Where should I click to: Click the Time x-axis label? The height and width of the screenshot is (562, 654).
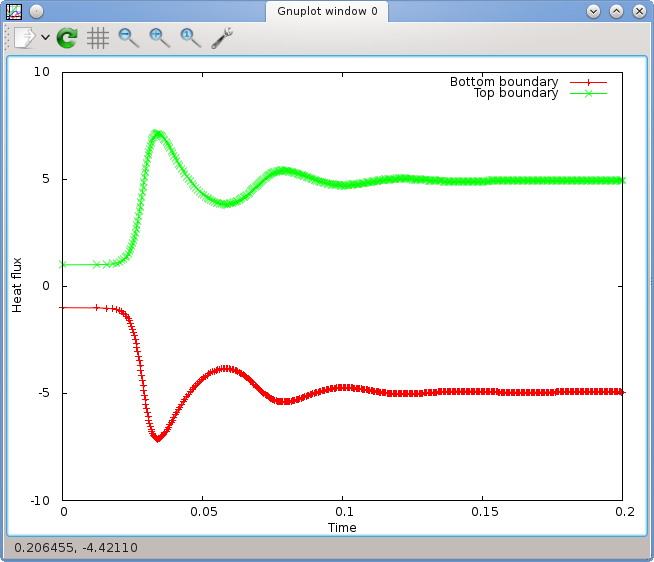click(342, 527)
